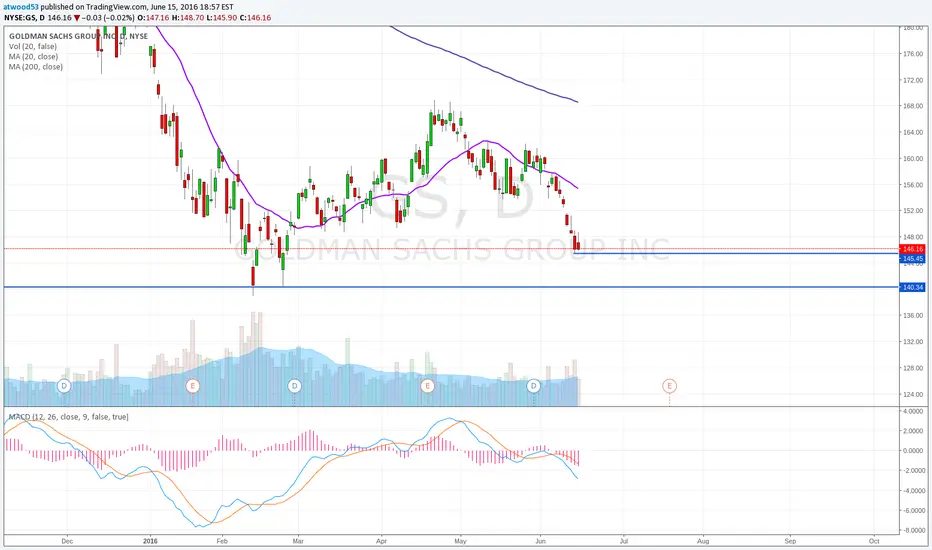Click the Mar label on the time axis
The width and height of the screenshot is (932, 550).
(298, 541)
